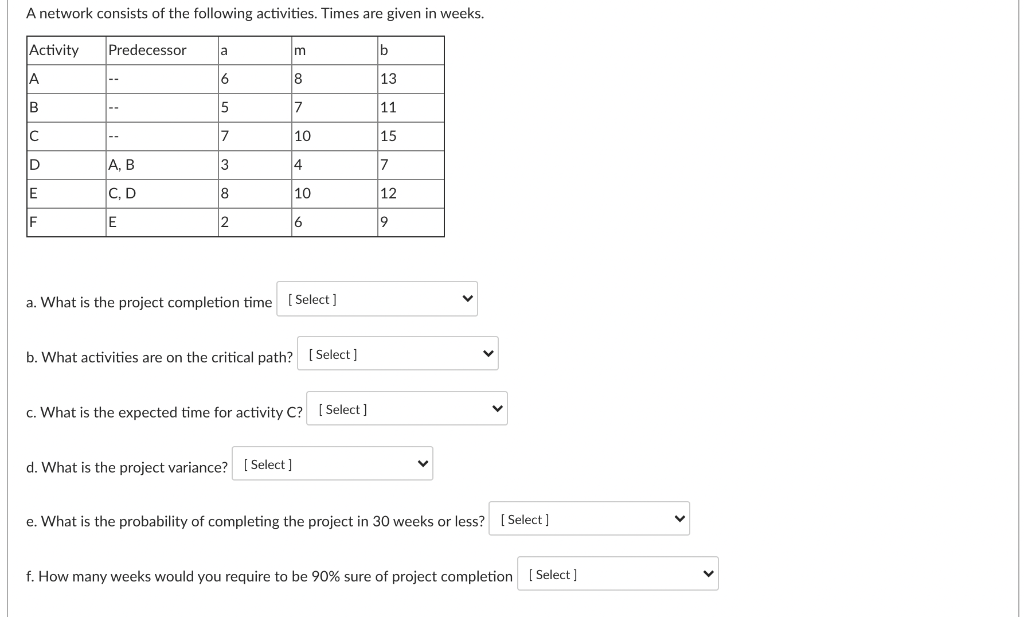Open the project completion time dropdown
This screenshot has height=617, width=1024.
tap(377, 299)
